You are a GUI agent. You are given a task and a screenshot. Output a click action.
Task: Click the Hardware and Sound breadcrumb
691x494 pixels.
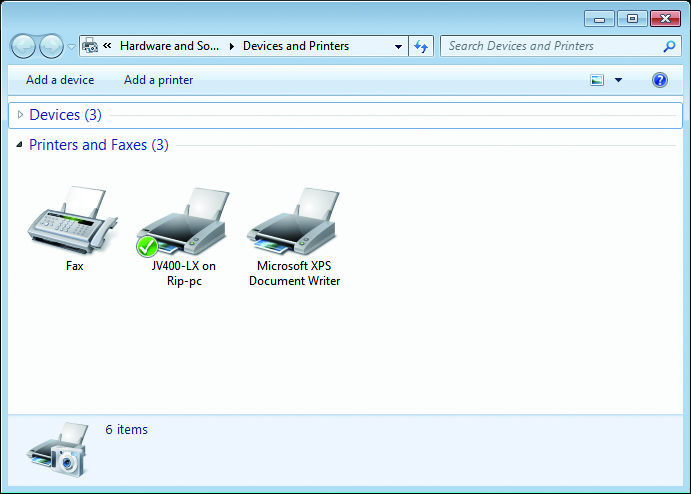(168, 46)
